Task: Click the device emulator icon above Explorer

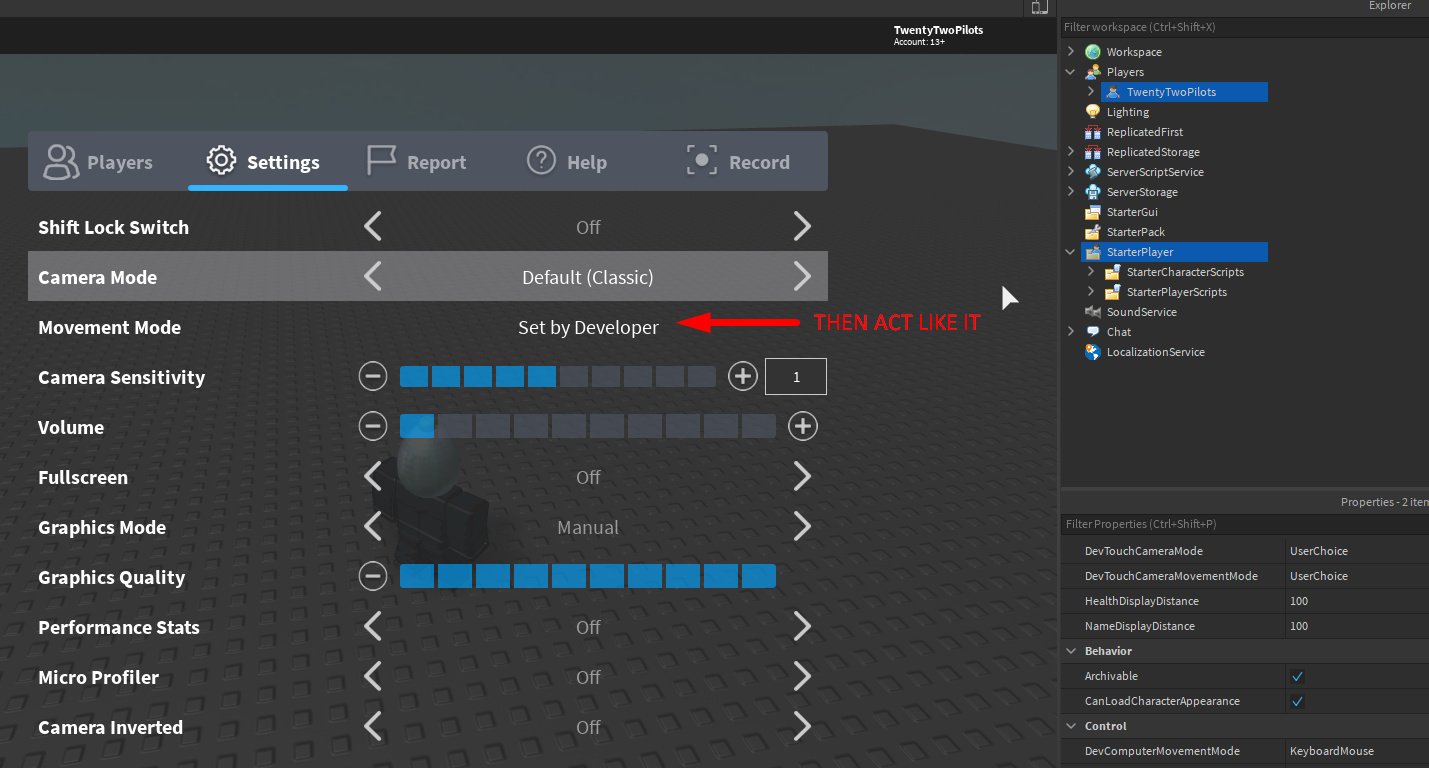Action: (x=1040, y=7)
